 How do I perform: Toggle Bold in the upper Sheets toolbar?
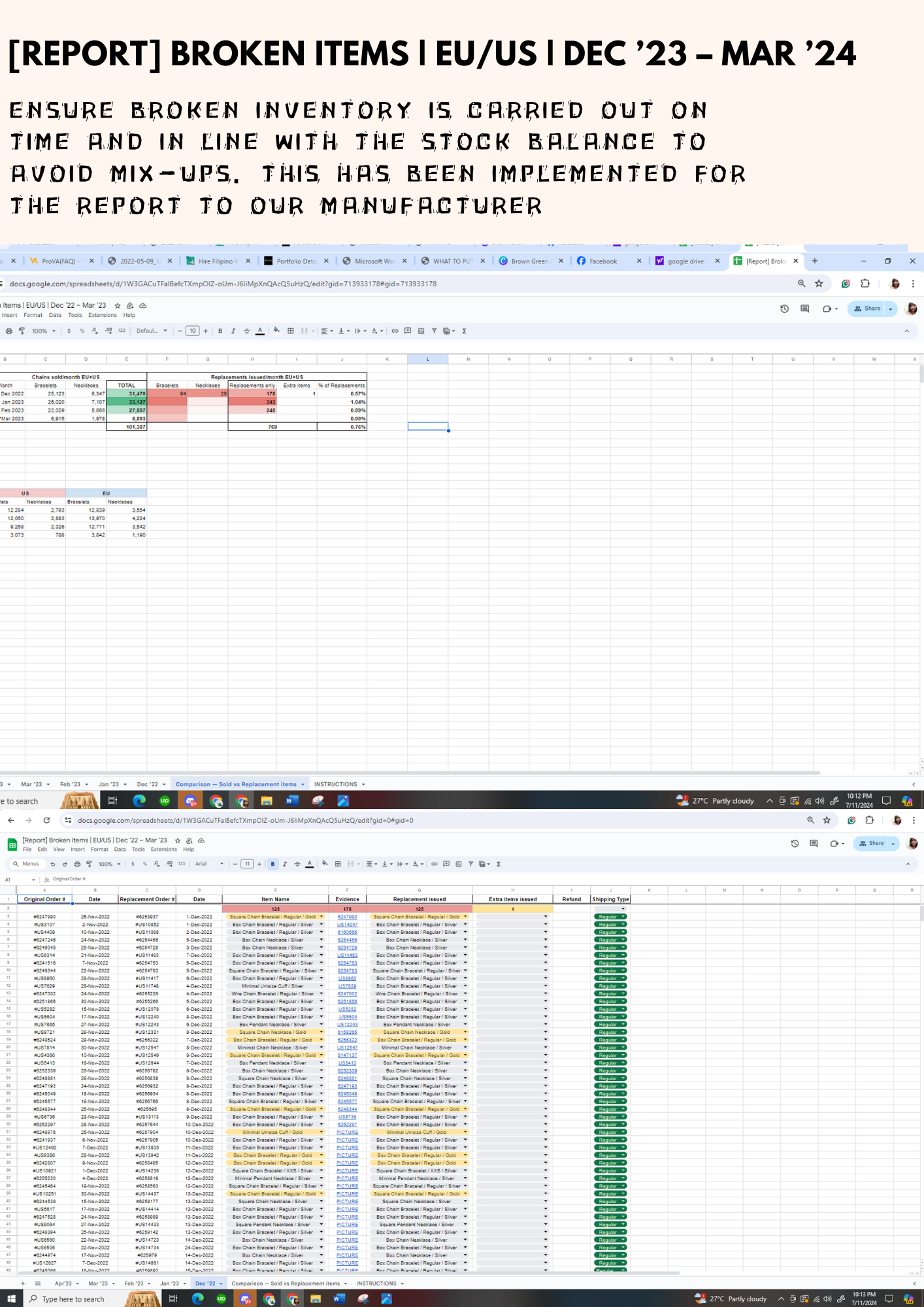tap(220, 331)
